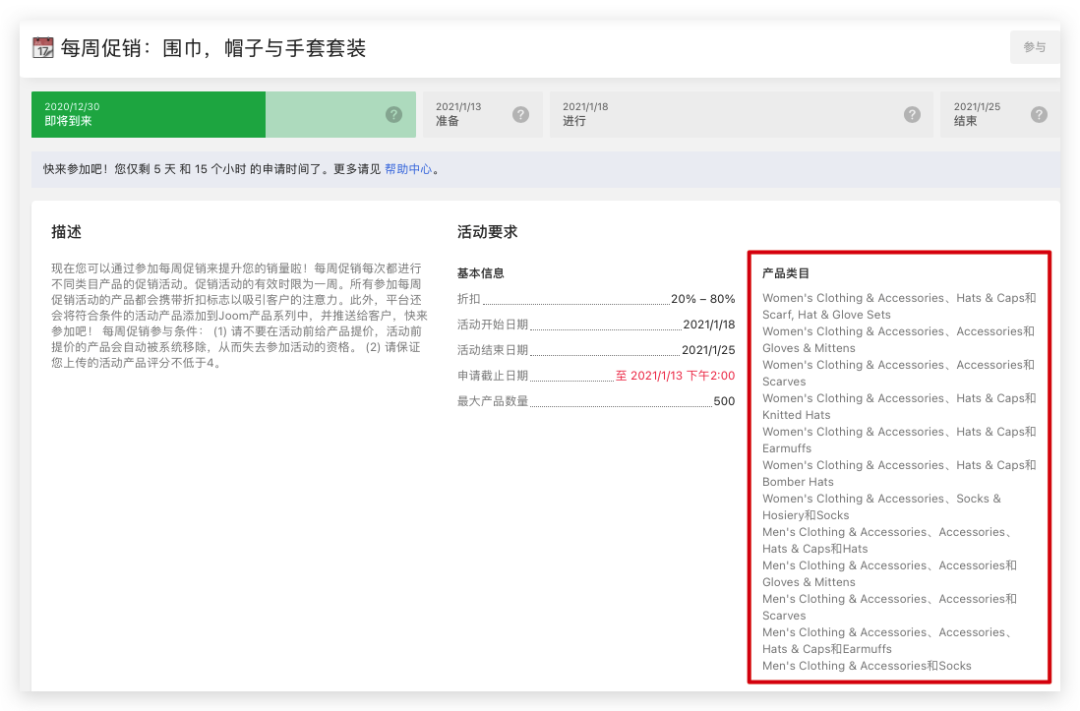The image size is (1080, 711).
Task: Click the help icon in 即将到来 stage
Action: coord(394,114)
